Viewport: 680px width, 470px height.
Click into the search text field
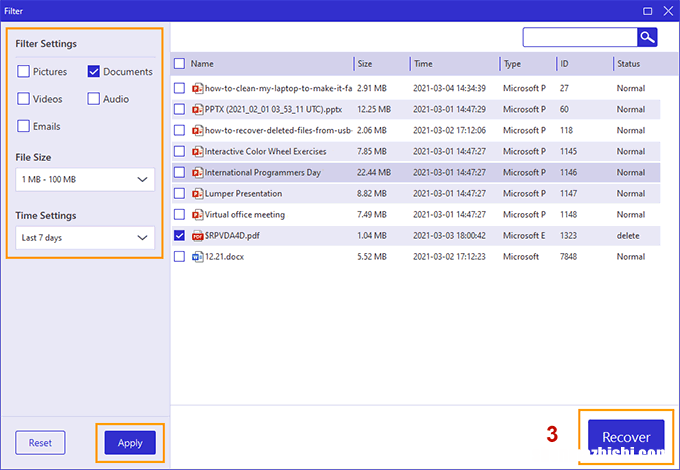[x=579, y=37]
